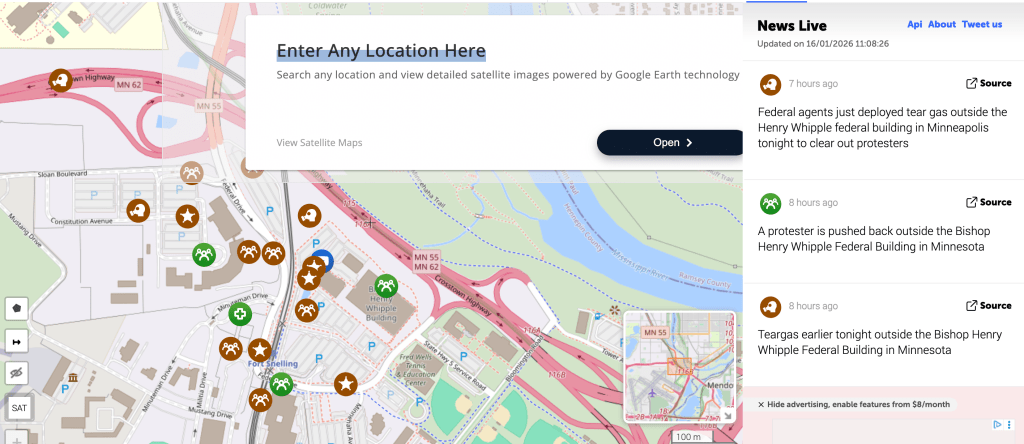Select the distance measure tool icon
The image size is (1024, 444).
point(17,341)
